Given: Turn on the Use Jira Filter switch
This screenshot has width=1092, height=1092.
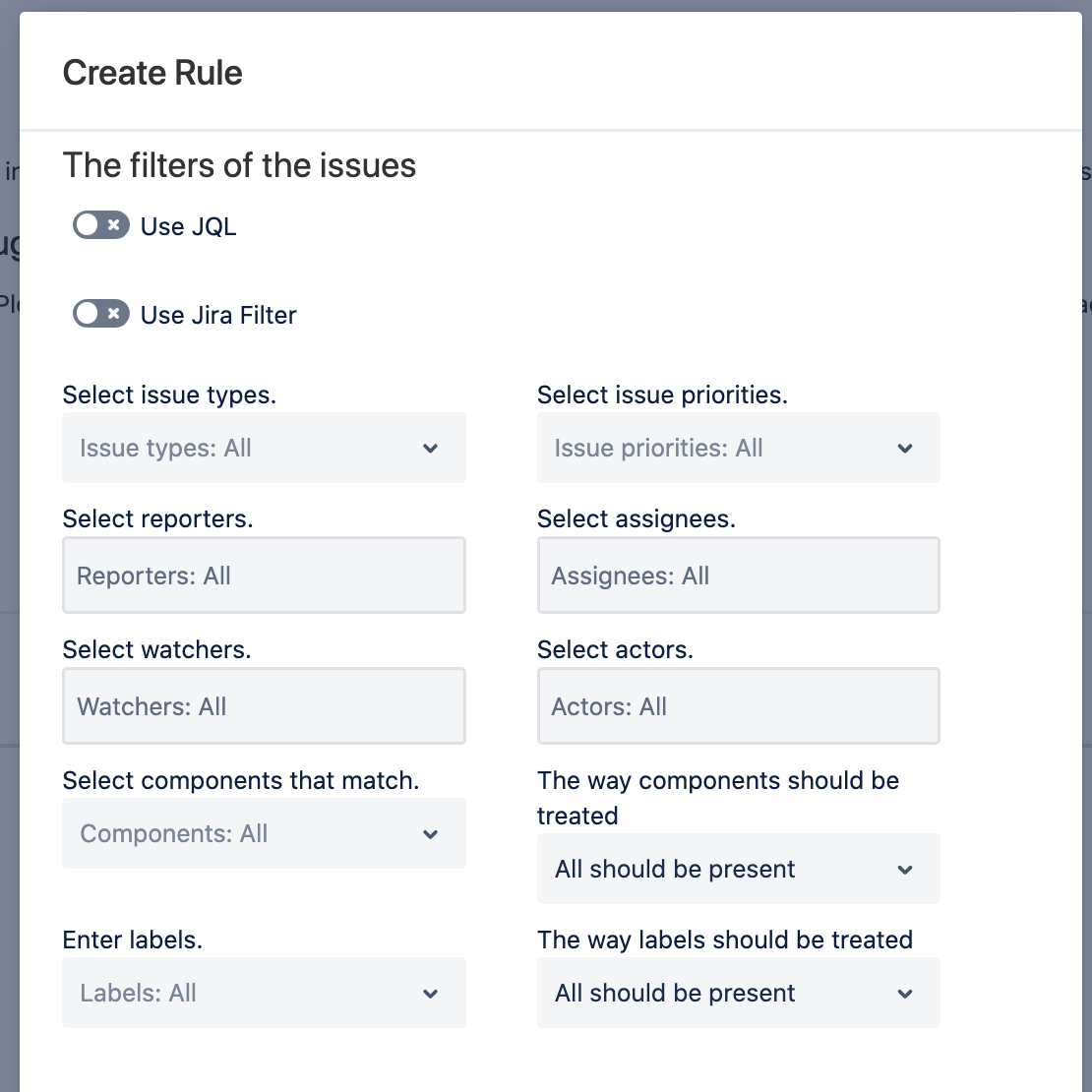Looking at the screenshot, I should click(x=100, y=315).
